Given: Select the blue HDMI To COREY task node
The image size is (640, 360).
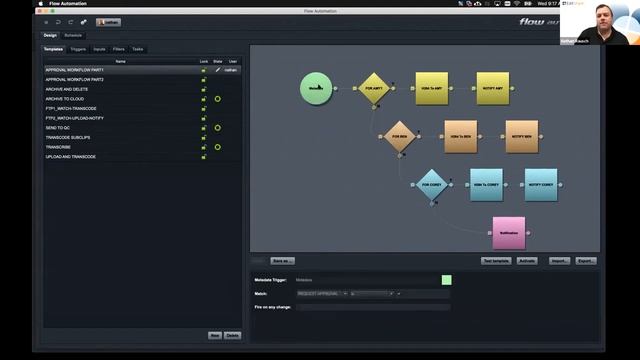Looking at the screenshot, I should click(x=486, y=184).
